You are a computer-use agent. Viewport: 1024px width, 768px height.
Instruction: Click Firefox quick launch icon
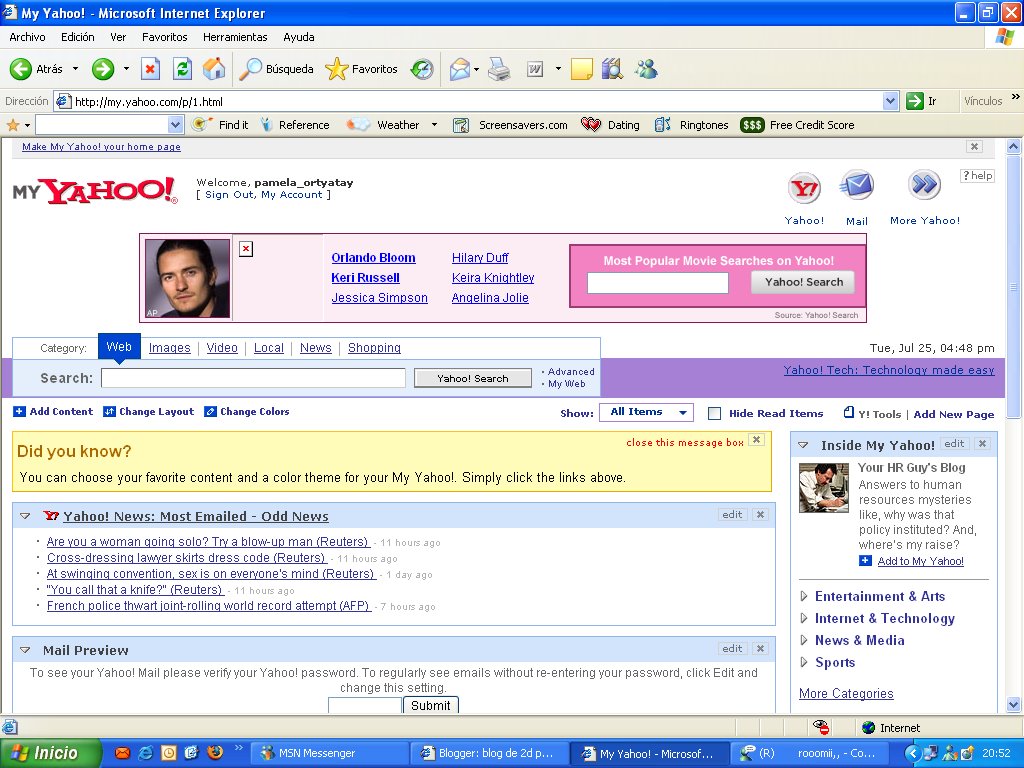coord(215,752)
